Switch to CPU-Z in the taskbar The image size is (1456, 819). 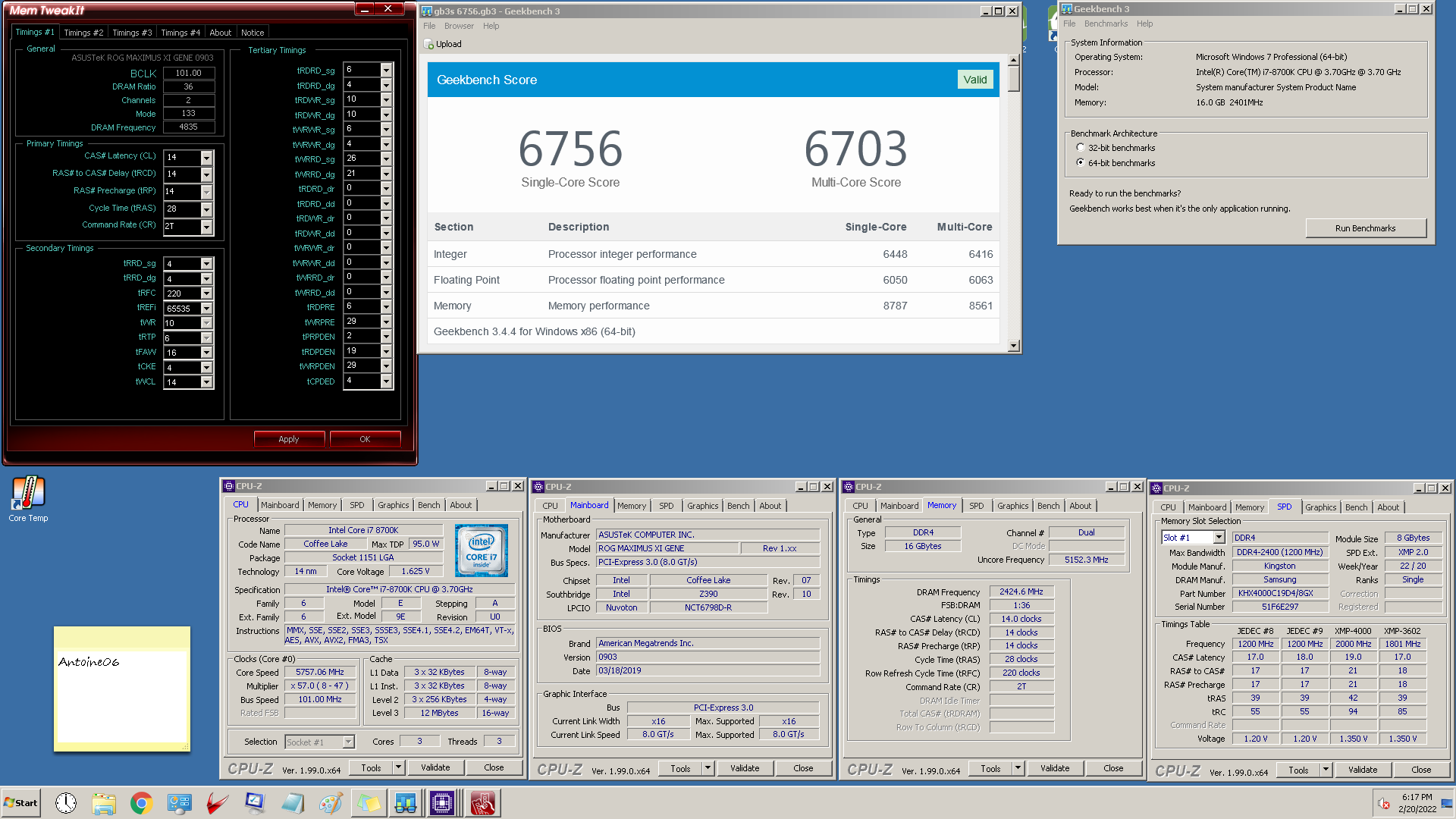tap(442, 802)
